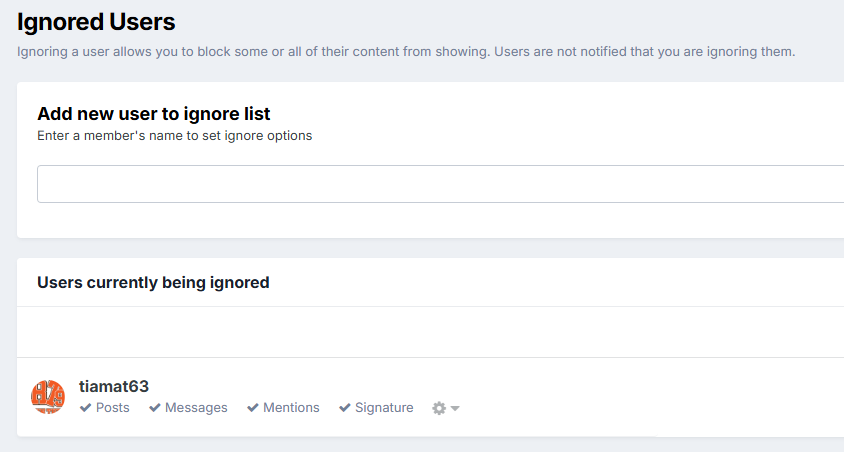The width and height of the screenshot is (844, 452).
Task: Click the Mentions ignore option for tiamat63
Action: coord(283,408)
